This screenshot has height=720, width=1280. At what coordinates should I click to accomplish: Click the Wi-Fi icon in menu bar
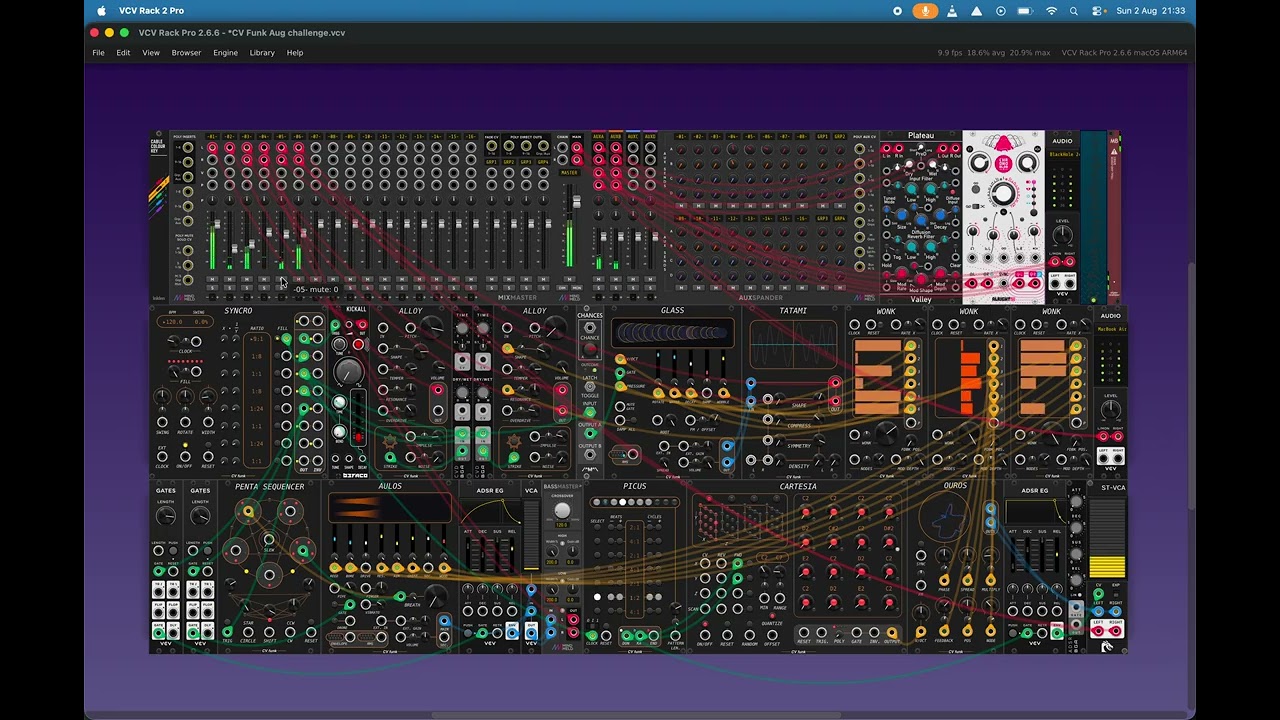coord(1051,11)
